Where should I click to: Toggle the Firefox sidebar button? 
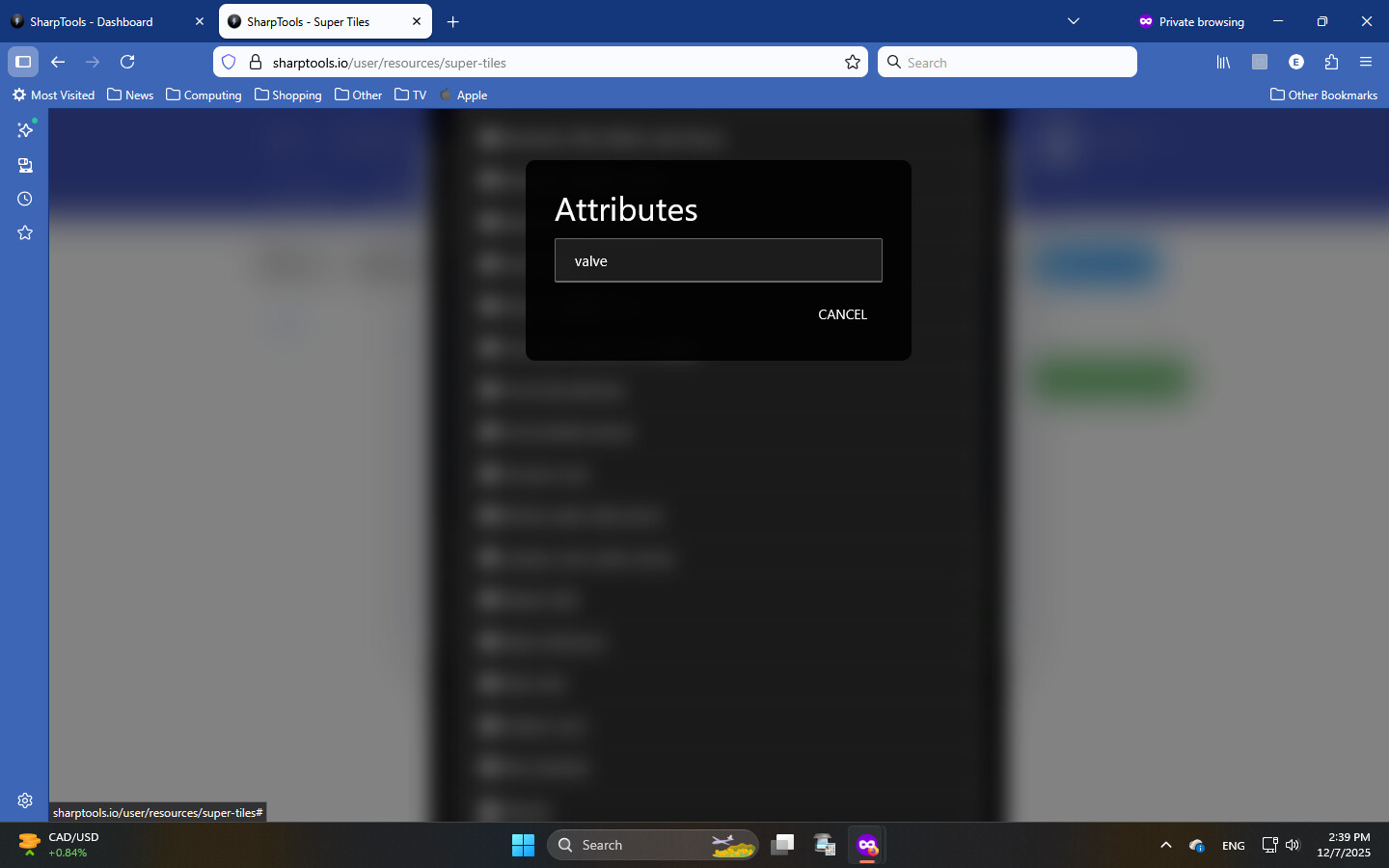coord(23,62)
